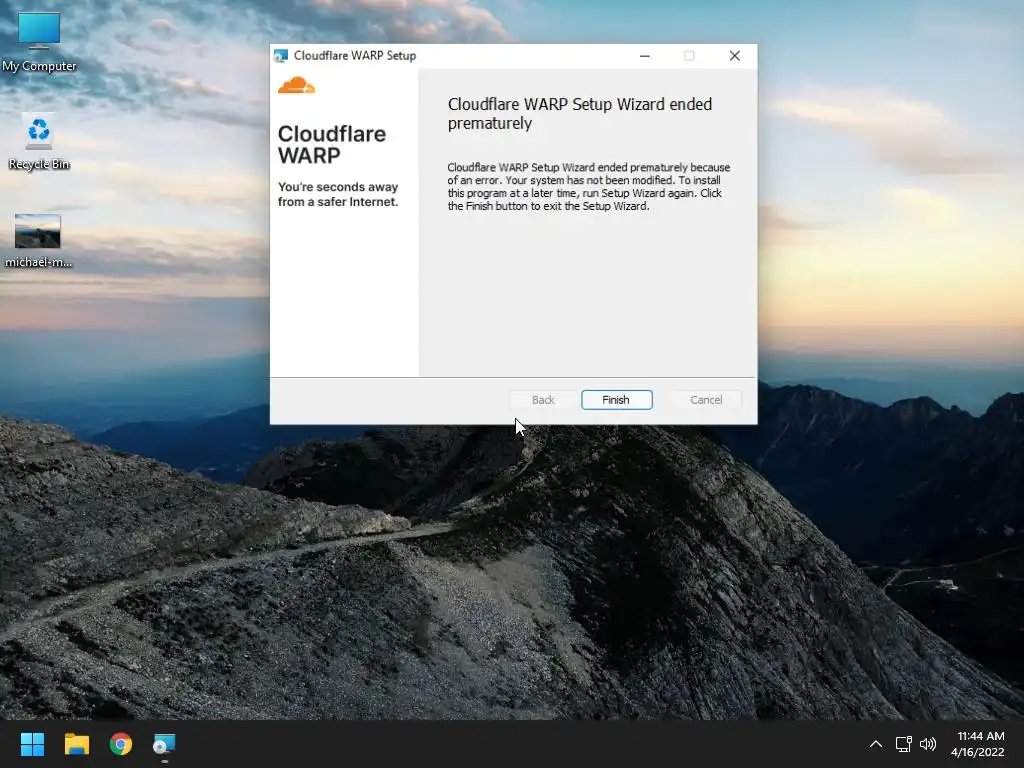The height and width of the screenshot is (768, 1024).
Task: Select the Recycle Bin desktop icon
Action: (39, 142)
